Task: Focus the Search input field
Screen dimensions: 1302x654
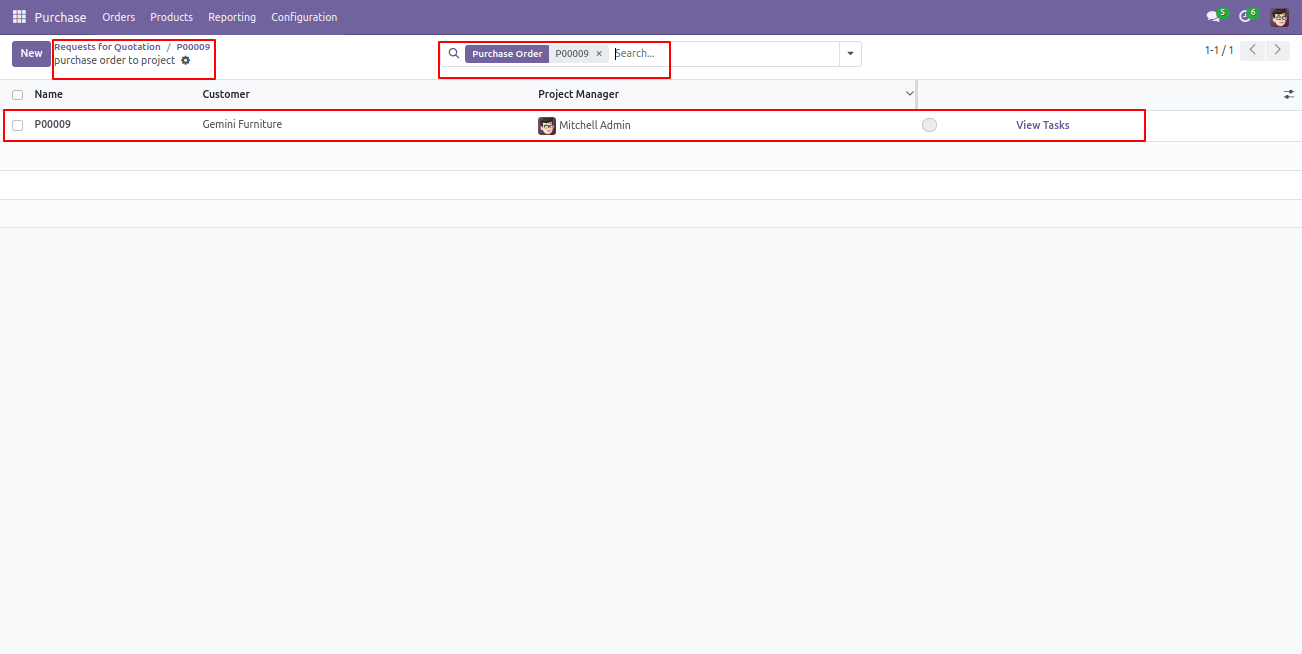Action: pos(725,54)
